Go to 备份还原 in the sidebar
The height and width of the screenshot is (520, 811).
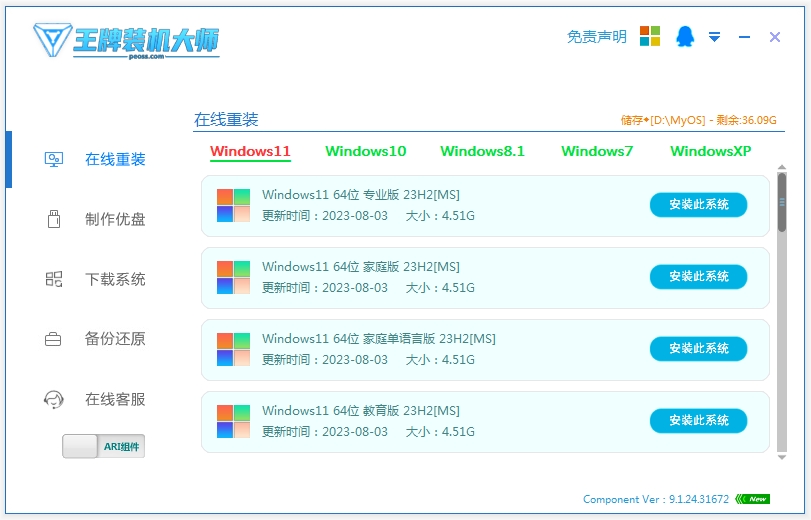[115, 339]
